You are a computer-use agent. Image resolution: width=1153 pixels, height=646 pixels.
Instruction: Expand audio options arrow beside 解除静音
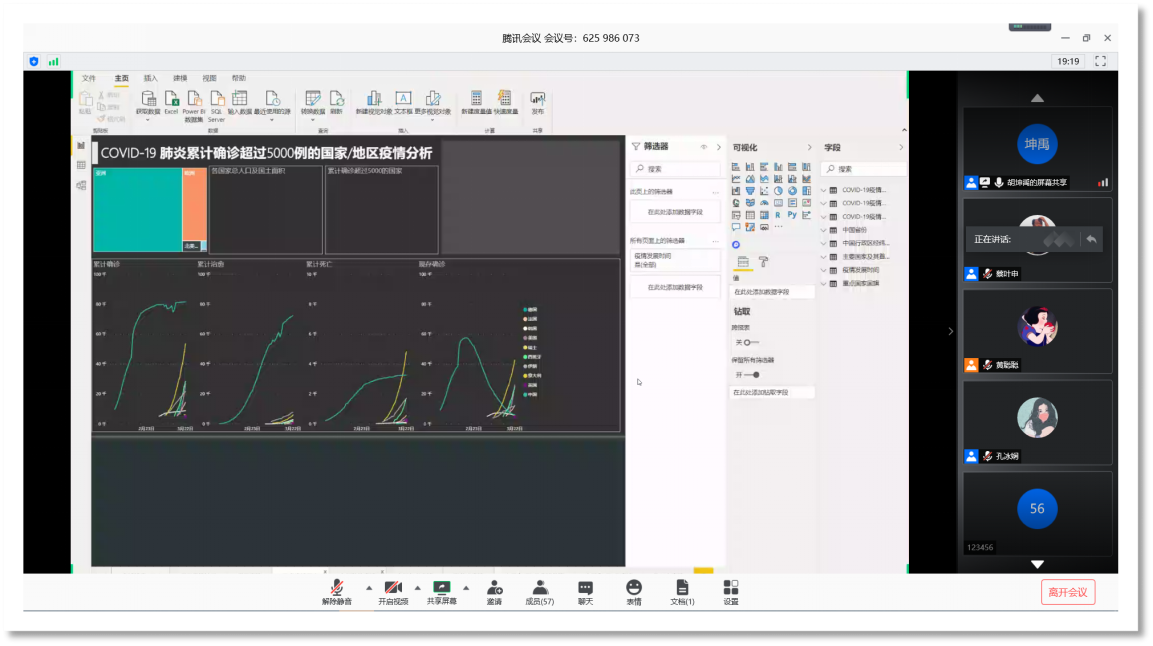pyautogui.click(x=368, y=587)
